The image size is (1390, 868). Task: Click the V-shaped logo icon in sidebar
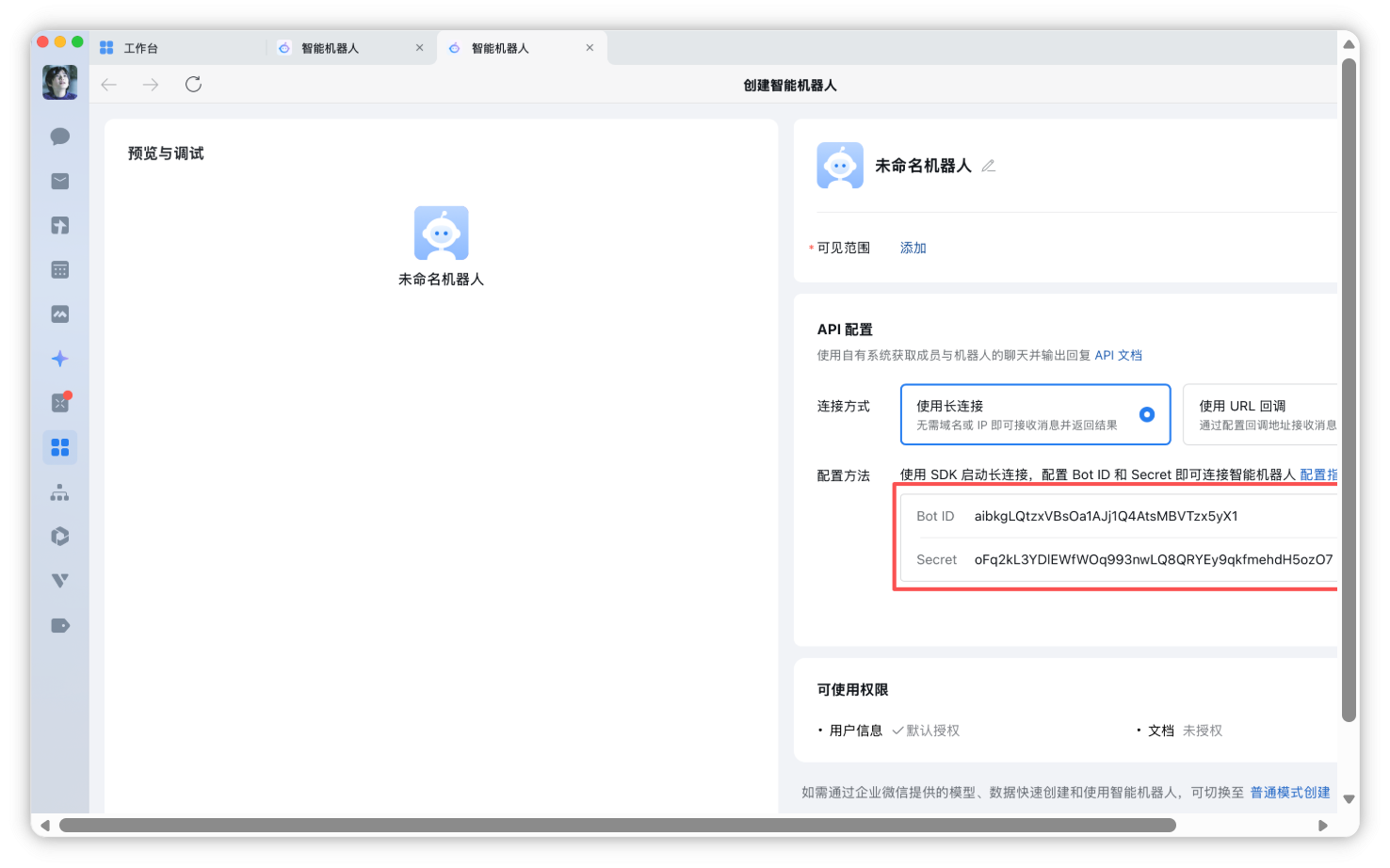pos(60,581)
